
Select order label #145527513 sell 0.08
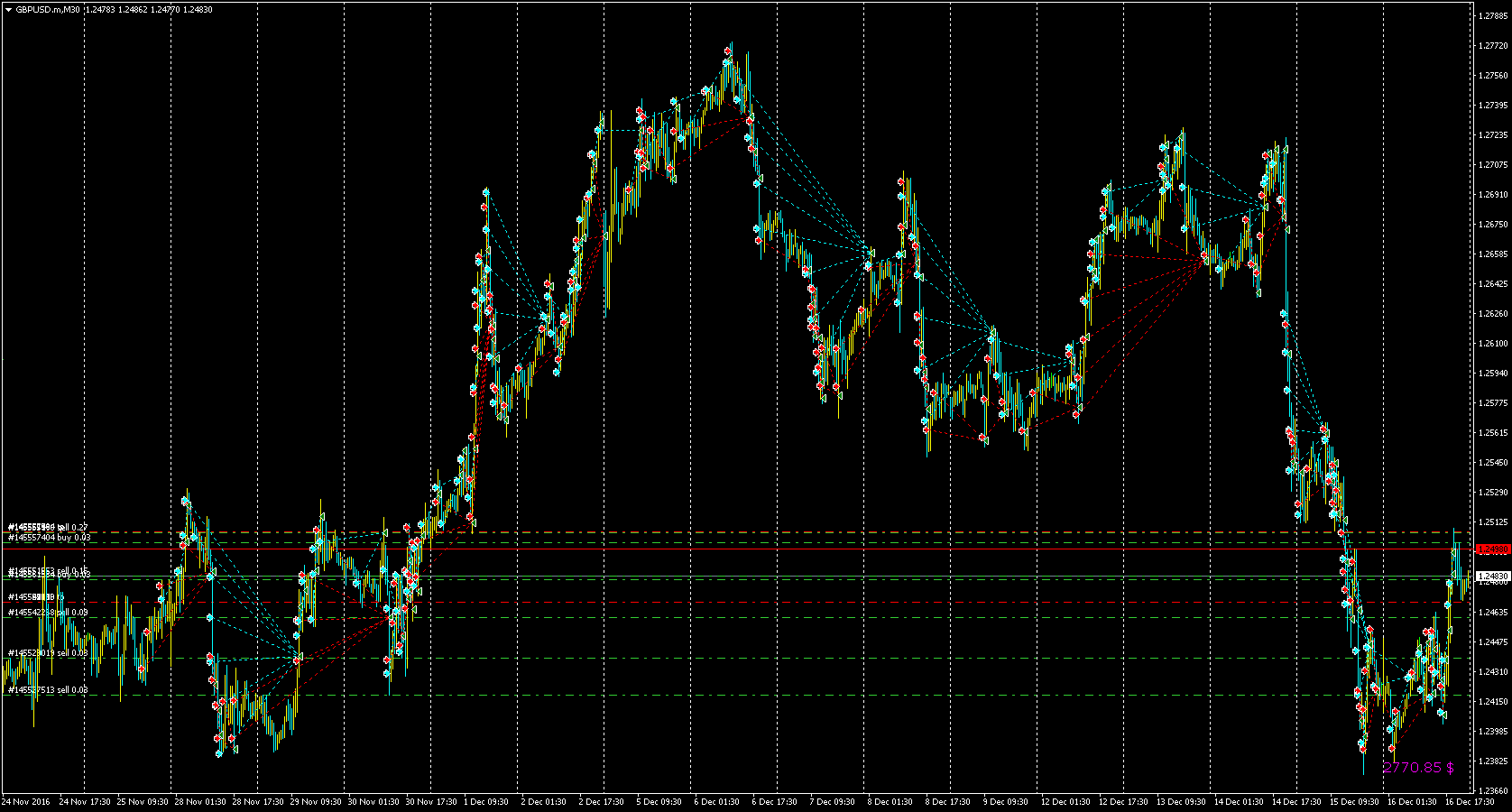tap(48, 690)
